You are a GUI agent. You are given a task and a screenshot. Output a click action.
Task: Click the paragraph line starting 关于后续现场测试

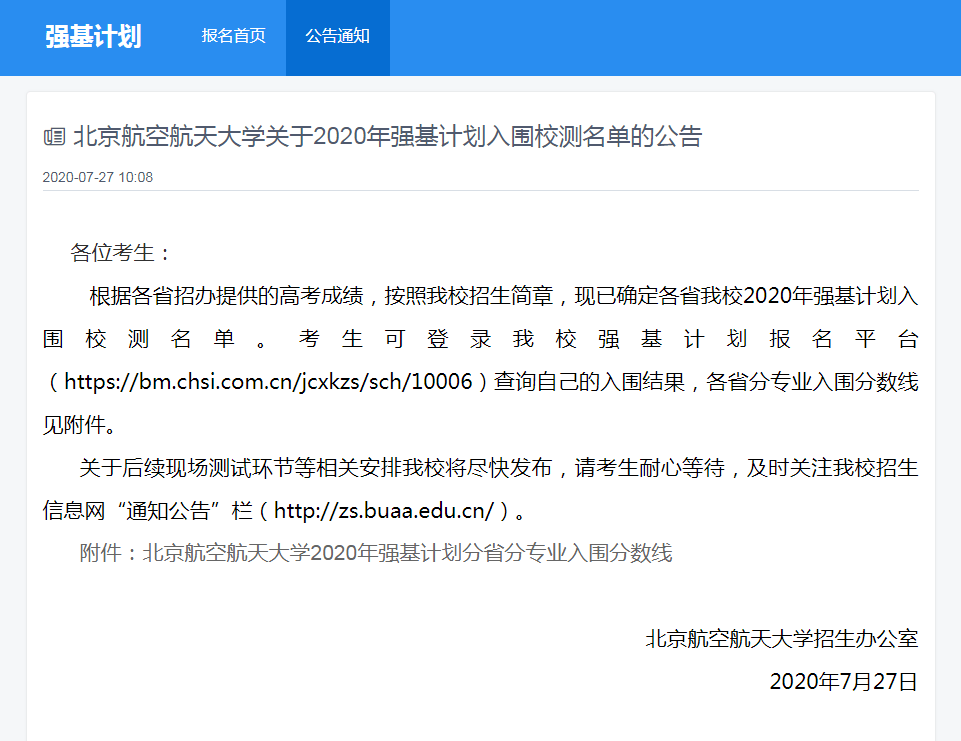pos(498,468)
